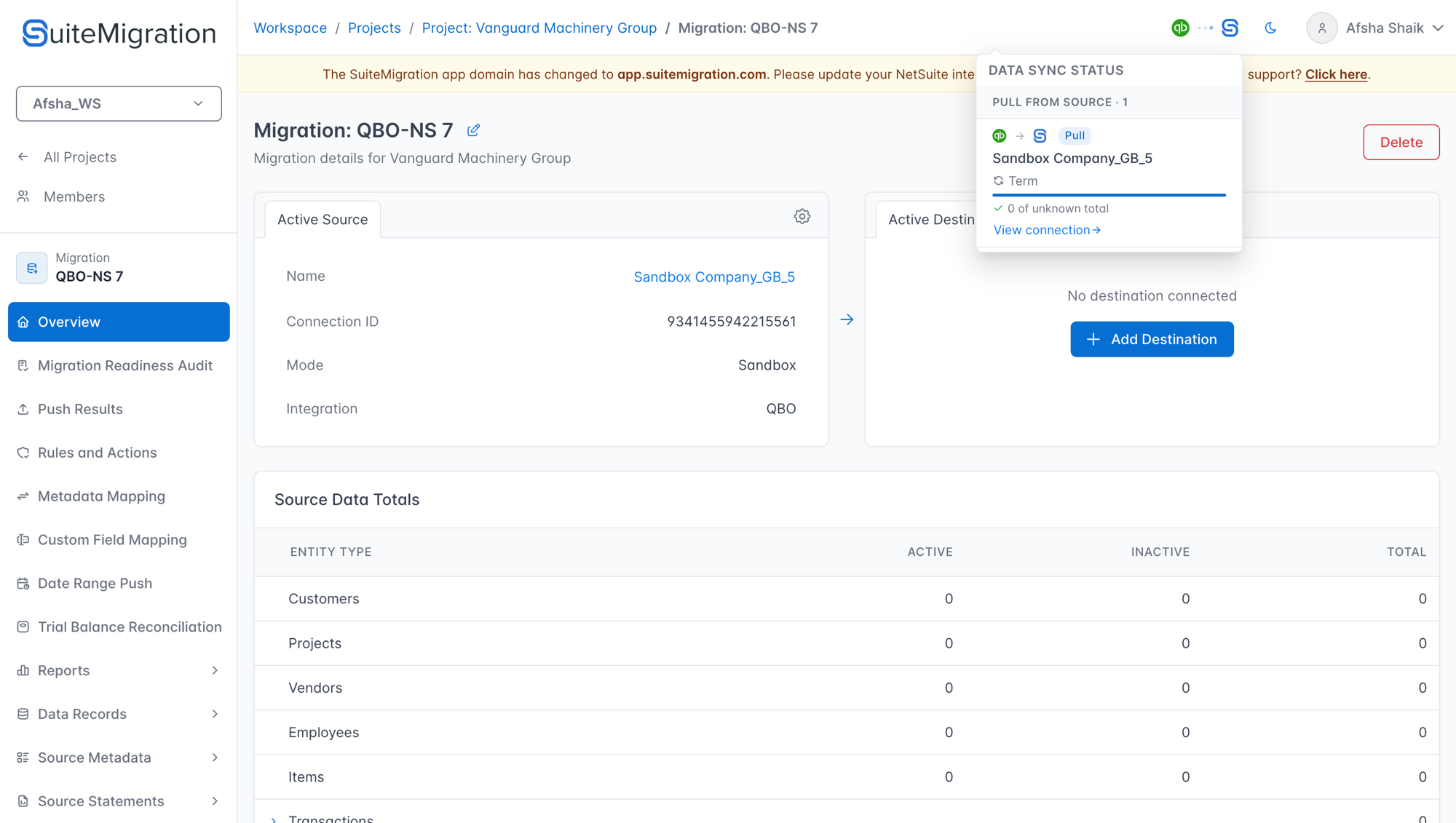This screenshot has width=1456, height=823.
Task: Open Active Source settings gear
Action: click(802, 216)
